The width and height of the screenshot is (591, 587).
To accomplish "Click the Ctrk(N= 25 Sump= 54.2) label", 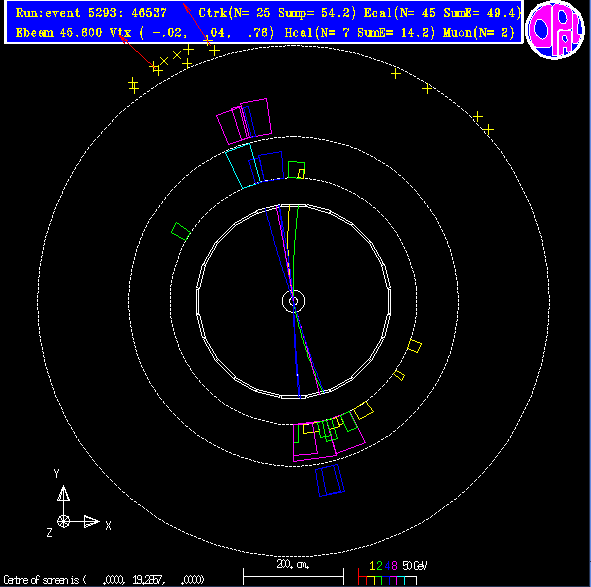I will point(277,13).
